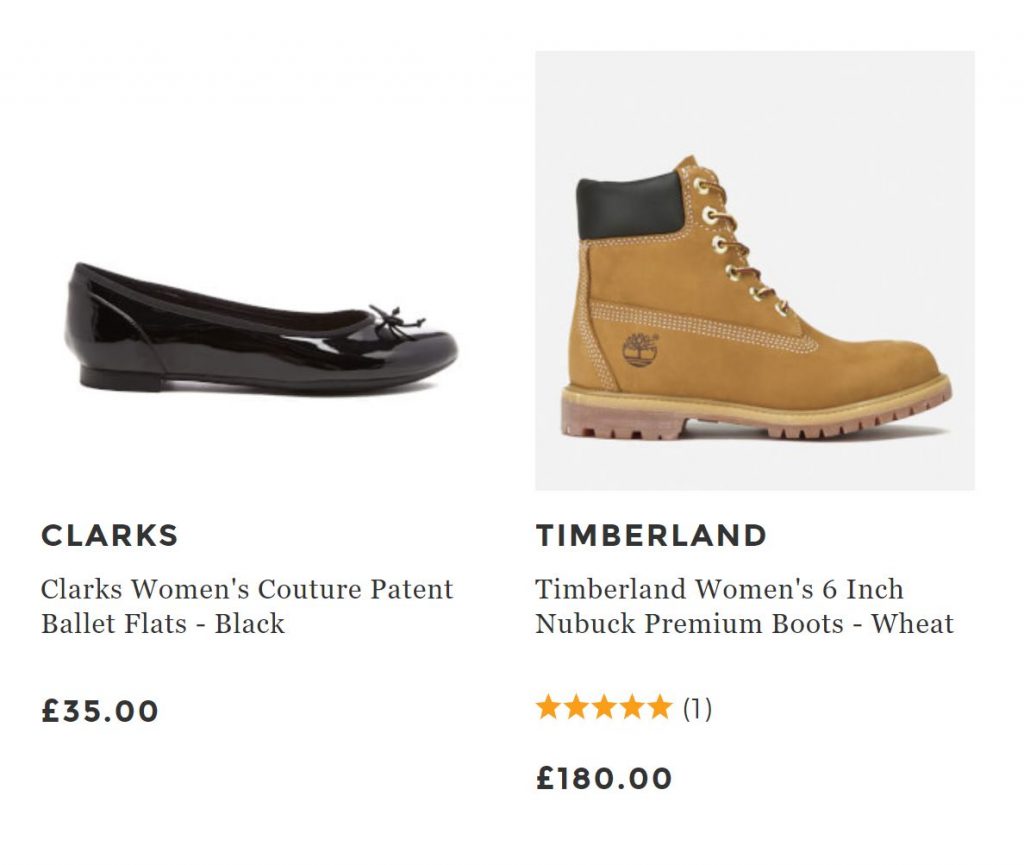The width and height of the screenshot is (1024, 865).
Task: Click the third orange rating star
Action: click(x=603, y=709)
